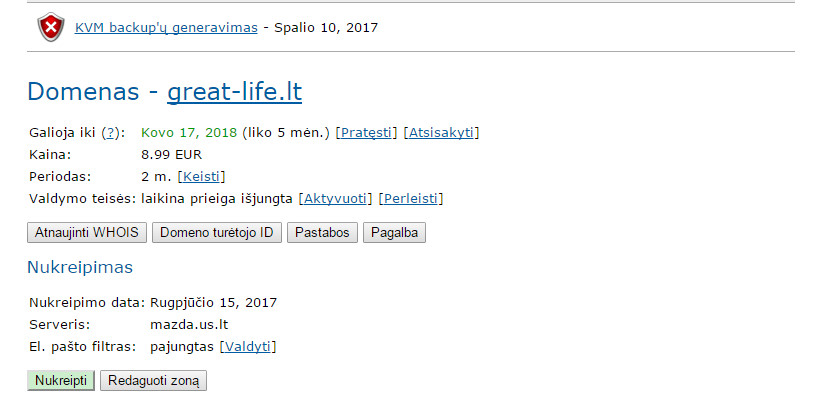Viewport: 824px width, 399px height.
Task: Click the green expiry date Kovo 17, 2018
Action: click(189, 132)
